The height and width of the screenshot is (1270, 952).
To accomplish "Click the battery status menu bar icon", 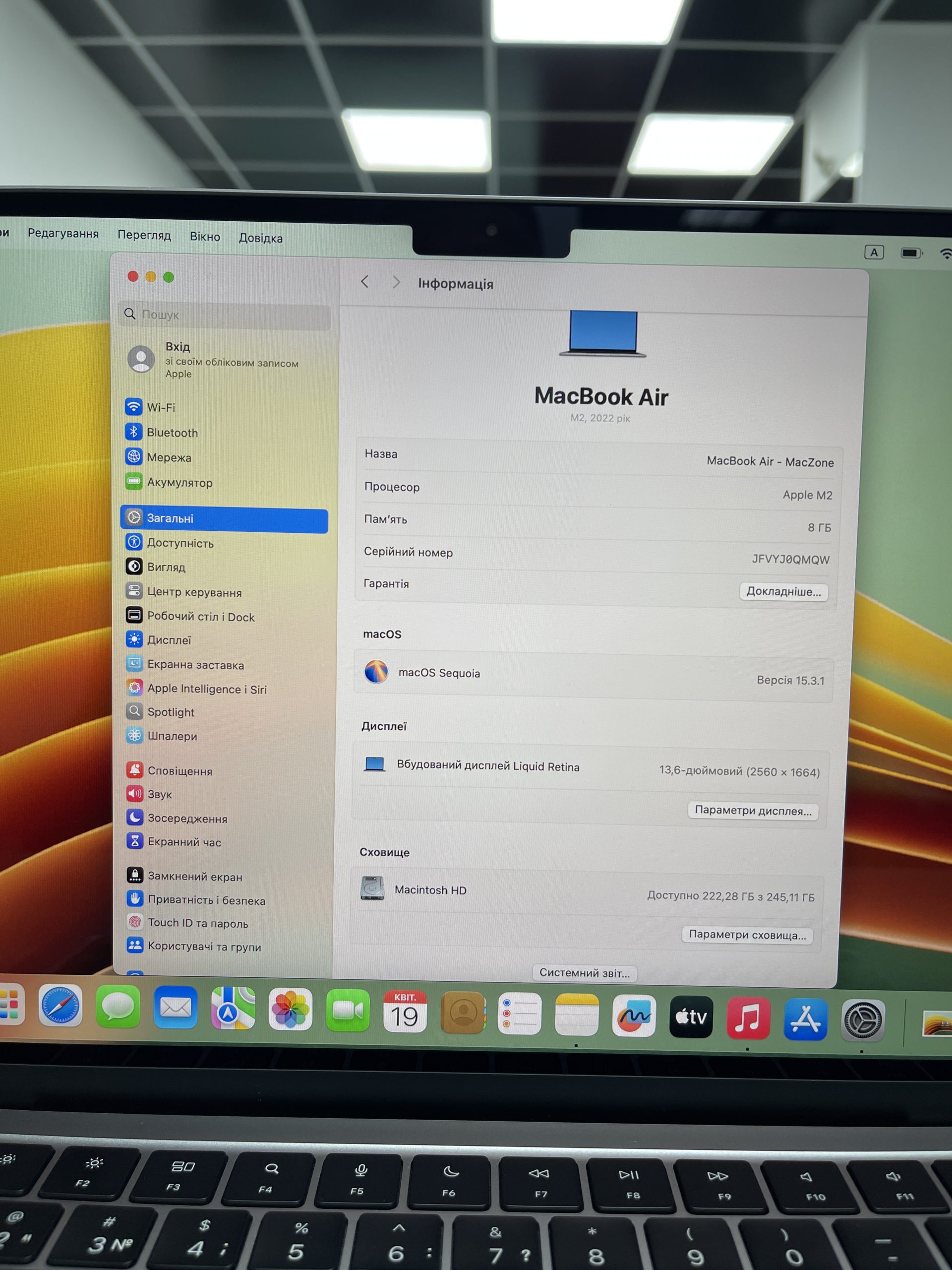I will pos(911,253).
